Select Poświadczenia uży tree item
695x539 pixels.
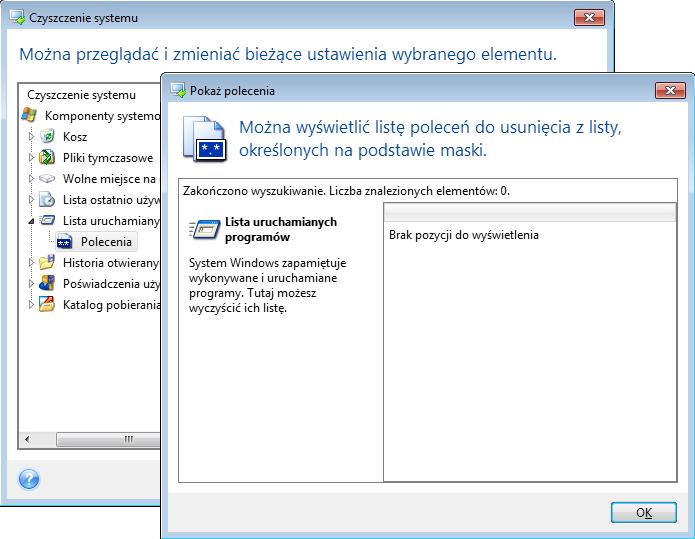111,284
